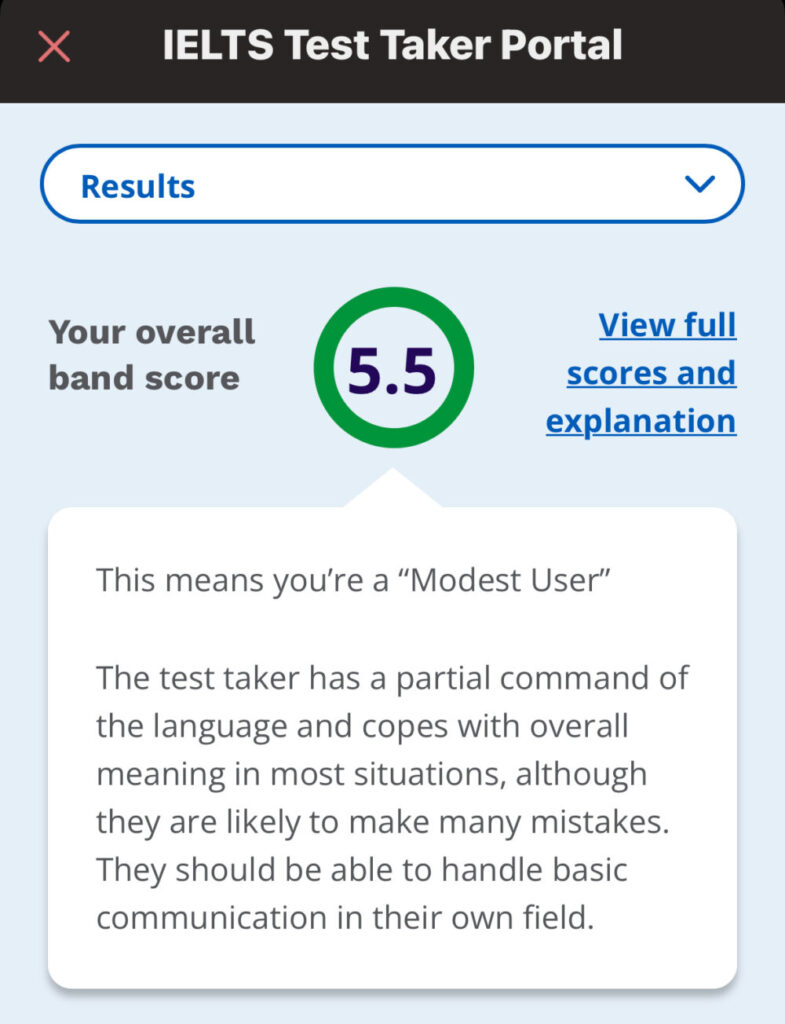Click the 5.5 score number

click(x=392, y=370)
